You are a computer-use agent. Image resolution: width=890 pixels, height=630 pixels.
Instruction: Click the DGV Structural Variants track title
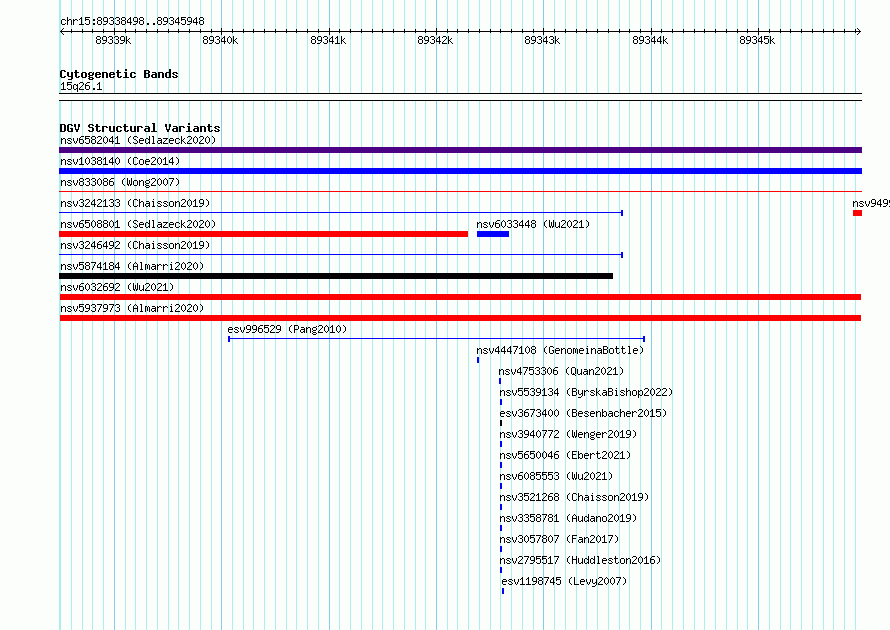(x=140, y=128)
